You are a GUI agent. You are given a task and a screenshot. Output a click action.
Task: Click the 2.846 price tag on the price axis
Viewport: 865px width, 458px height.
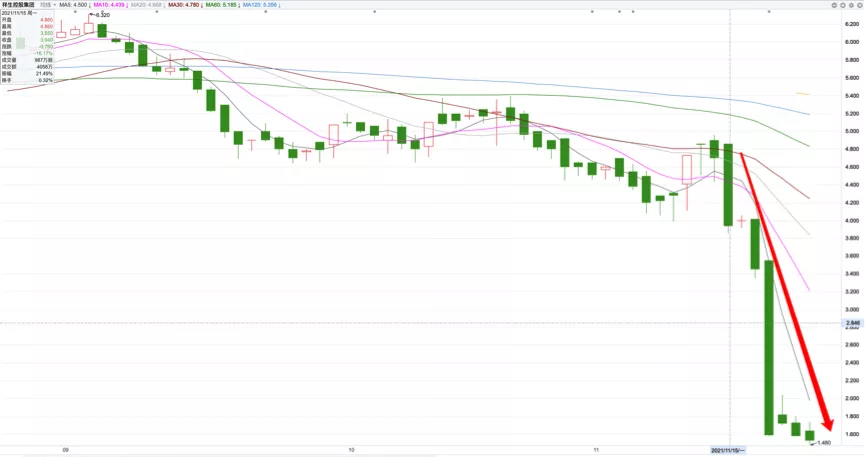(852, 323)
